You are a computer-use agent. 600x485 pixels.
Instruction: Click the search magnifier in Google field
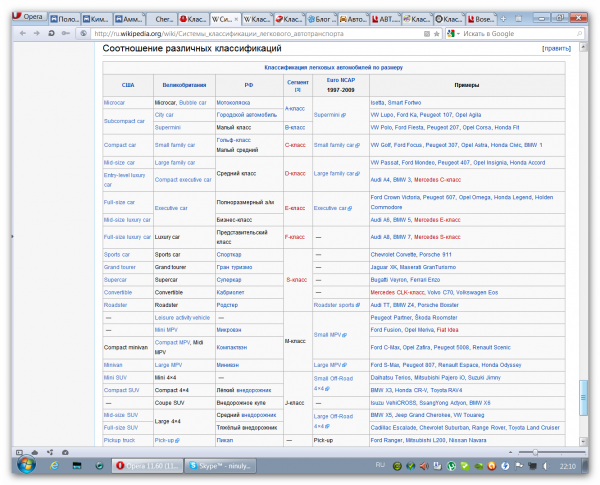[x=579, y=34]
